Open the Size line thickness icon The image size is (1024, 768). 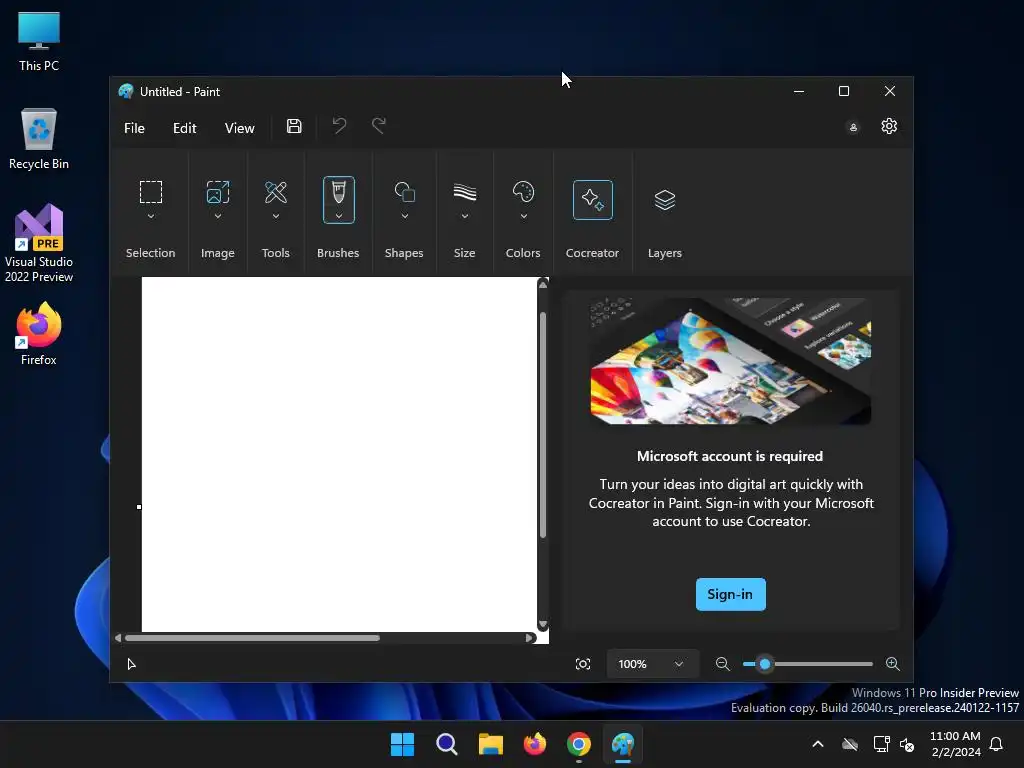pos(464,192)
